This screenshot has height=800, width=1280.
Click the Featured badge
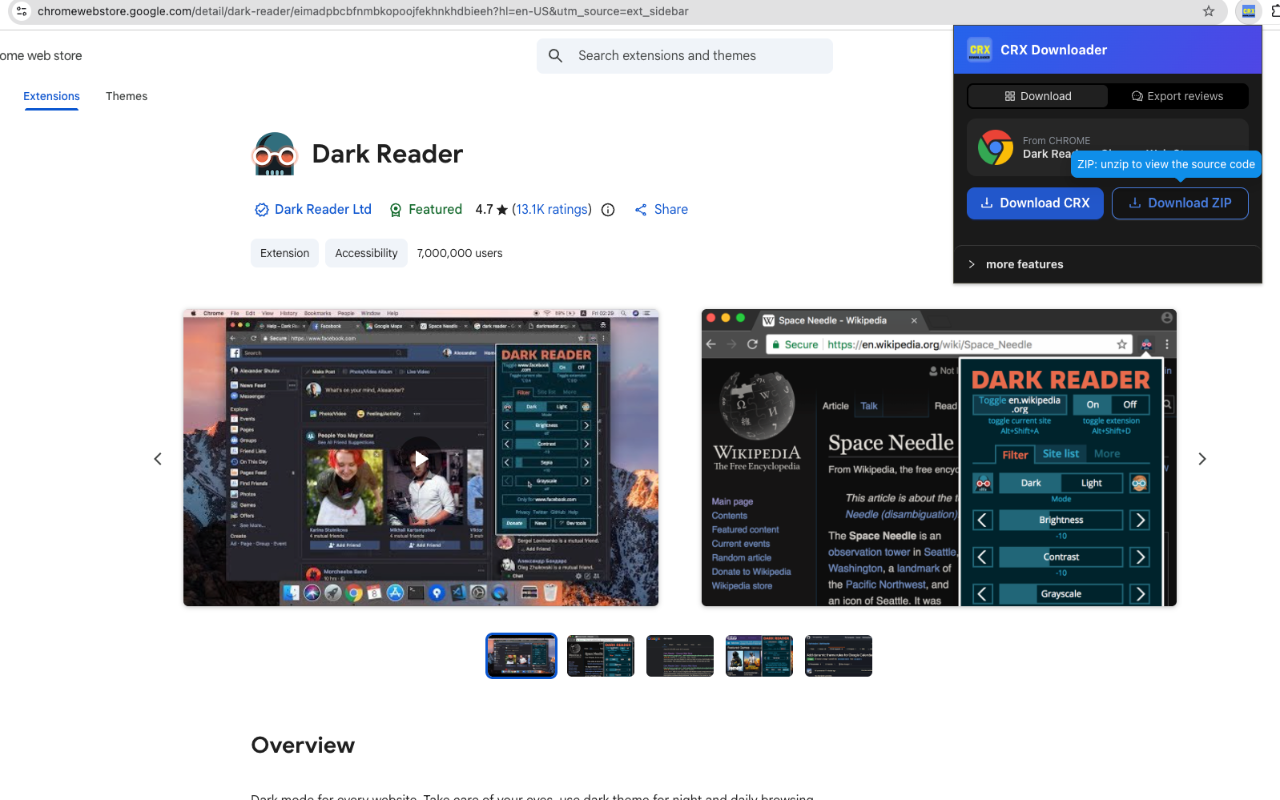point(425,210)
